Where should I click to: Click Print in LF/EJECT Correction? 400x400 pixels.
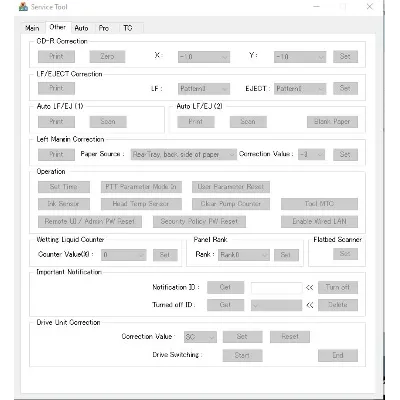pos(56,88)
